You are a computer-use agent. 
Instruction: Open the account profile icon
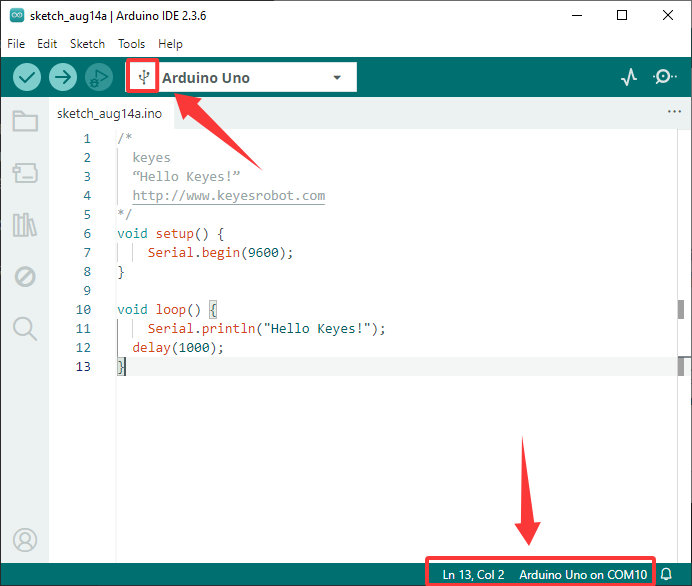click(25, 540)
